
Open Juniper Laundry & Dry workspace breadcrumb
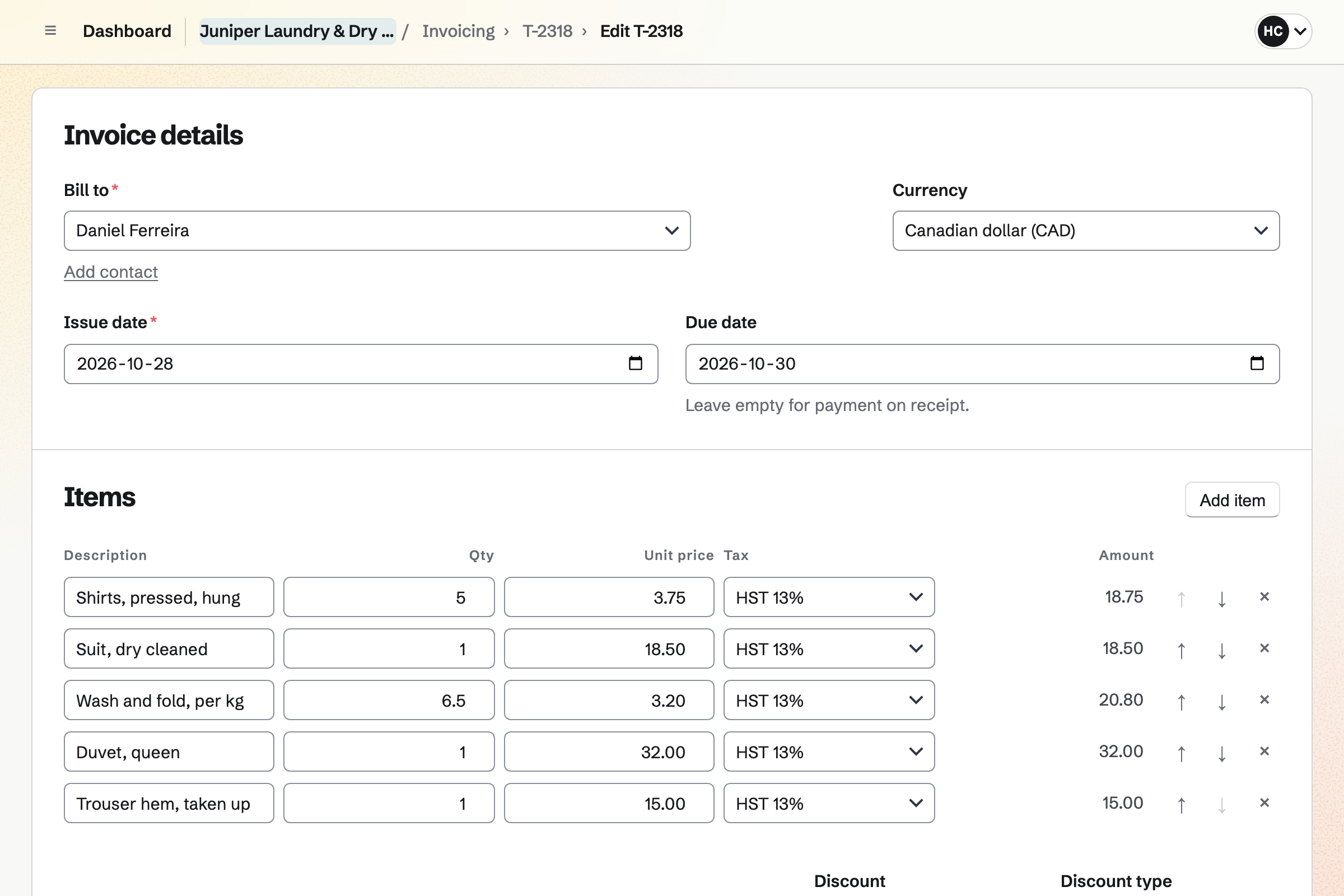[297, 31]
